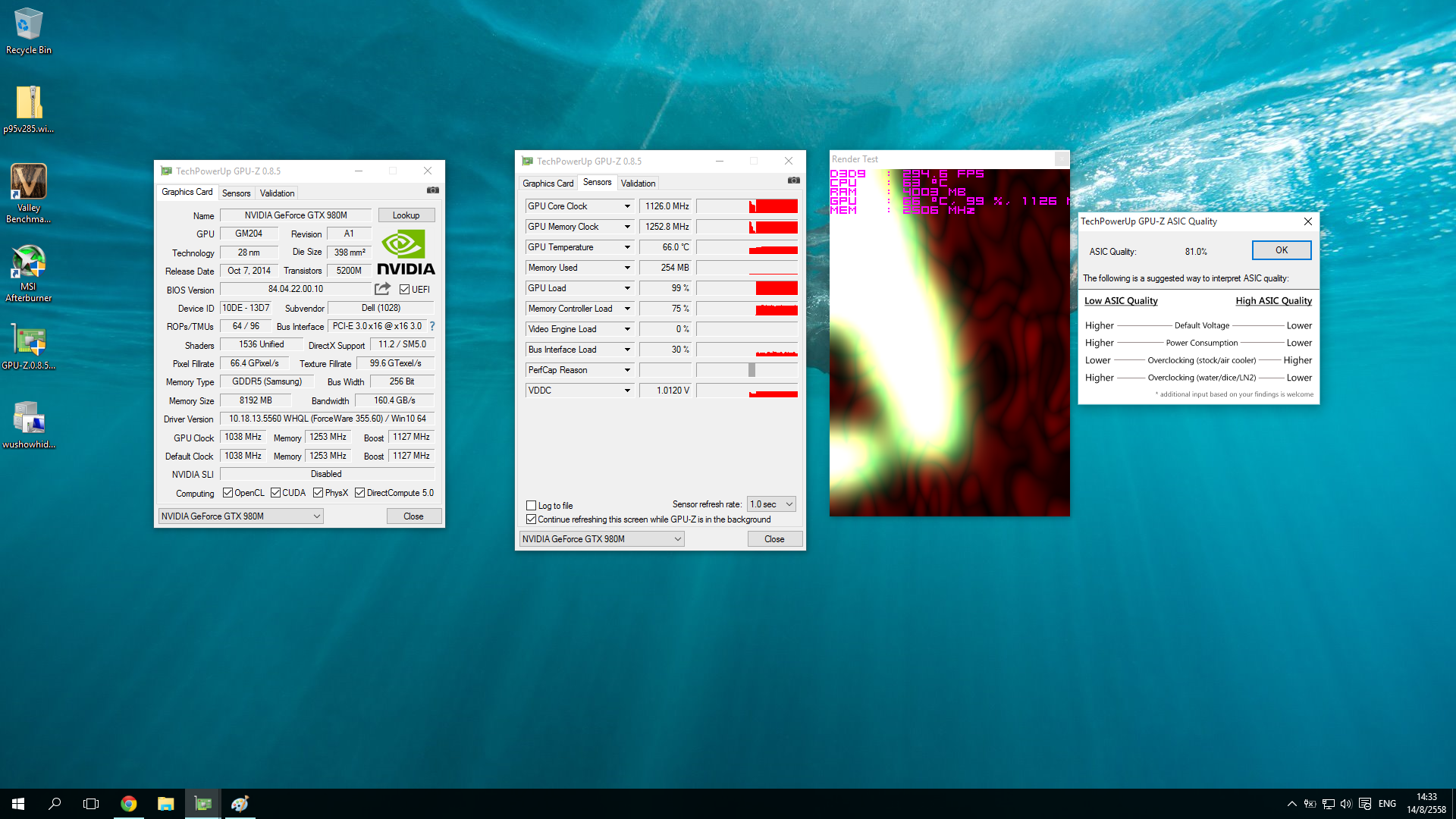1456x819 pixels.
Task: Open Task View from the taskbar
Action: [x=91, y=804]
